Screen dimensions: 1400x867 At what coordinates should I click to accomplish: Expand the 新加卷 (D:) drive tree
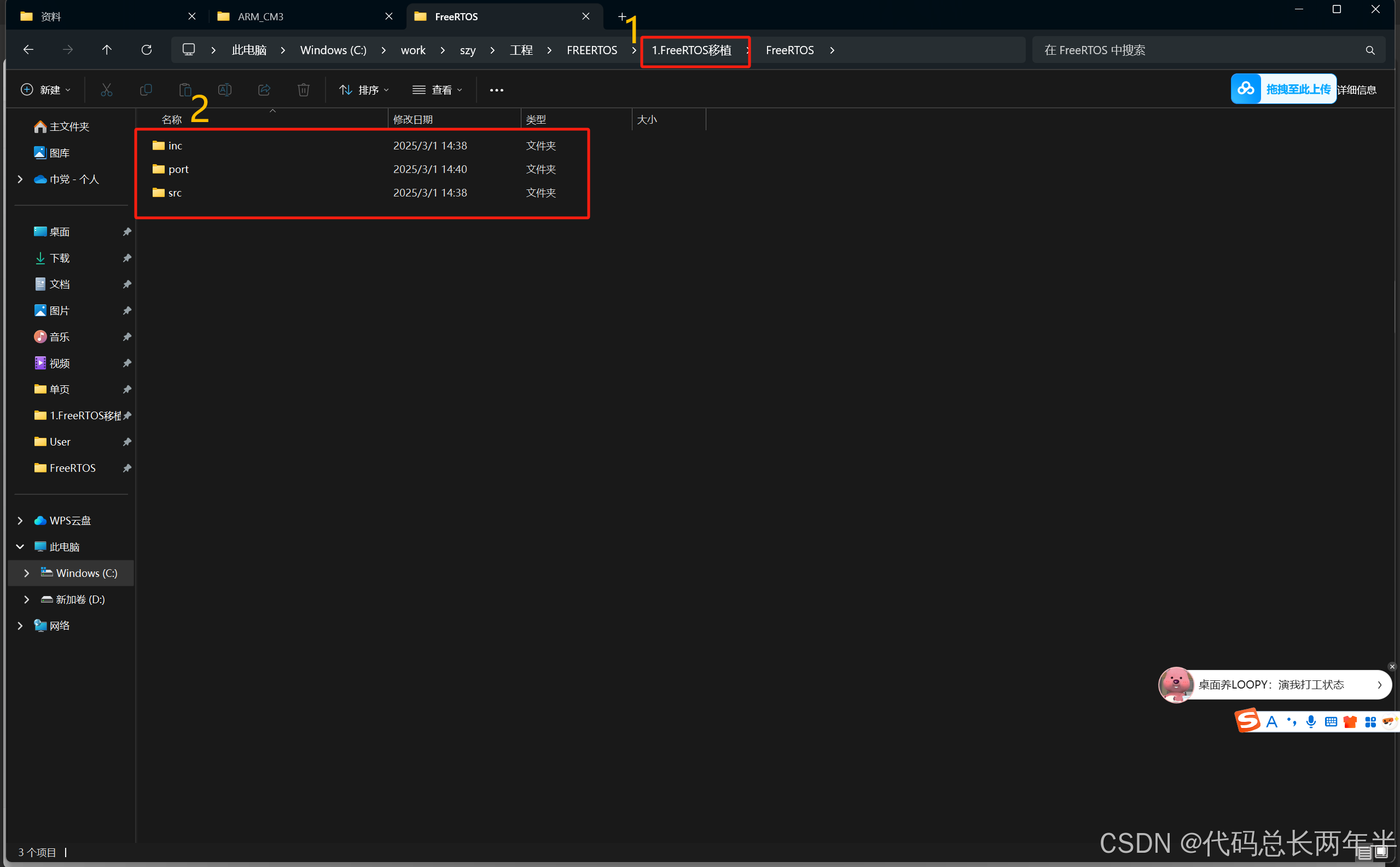click(x=26, y=599)
